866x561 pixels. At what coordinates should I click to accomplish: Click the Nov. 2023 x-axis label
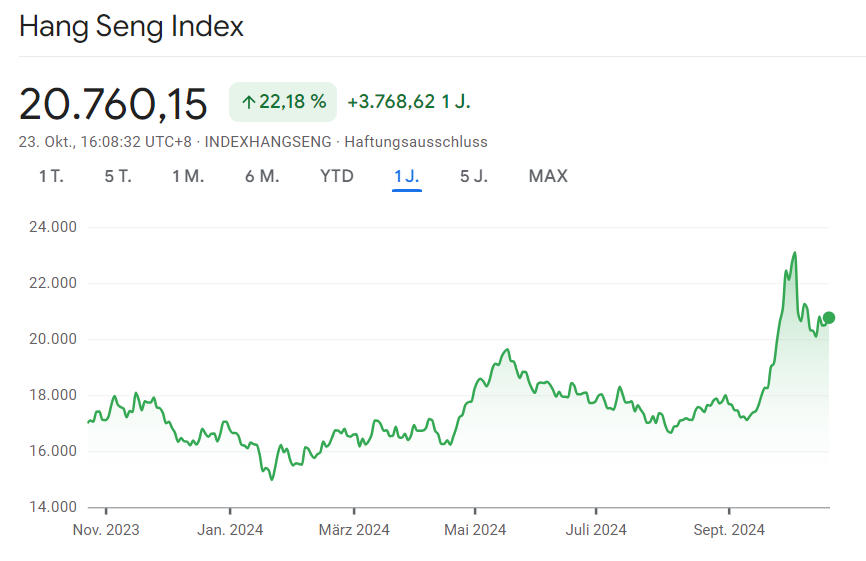[106, 530]
